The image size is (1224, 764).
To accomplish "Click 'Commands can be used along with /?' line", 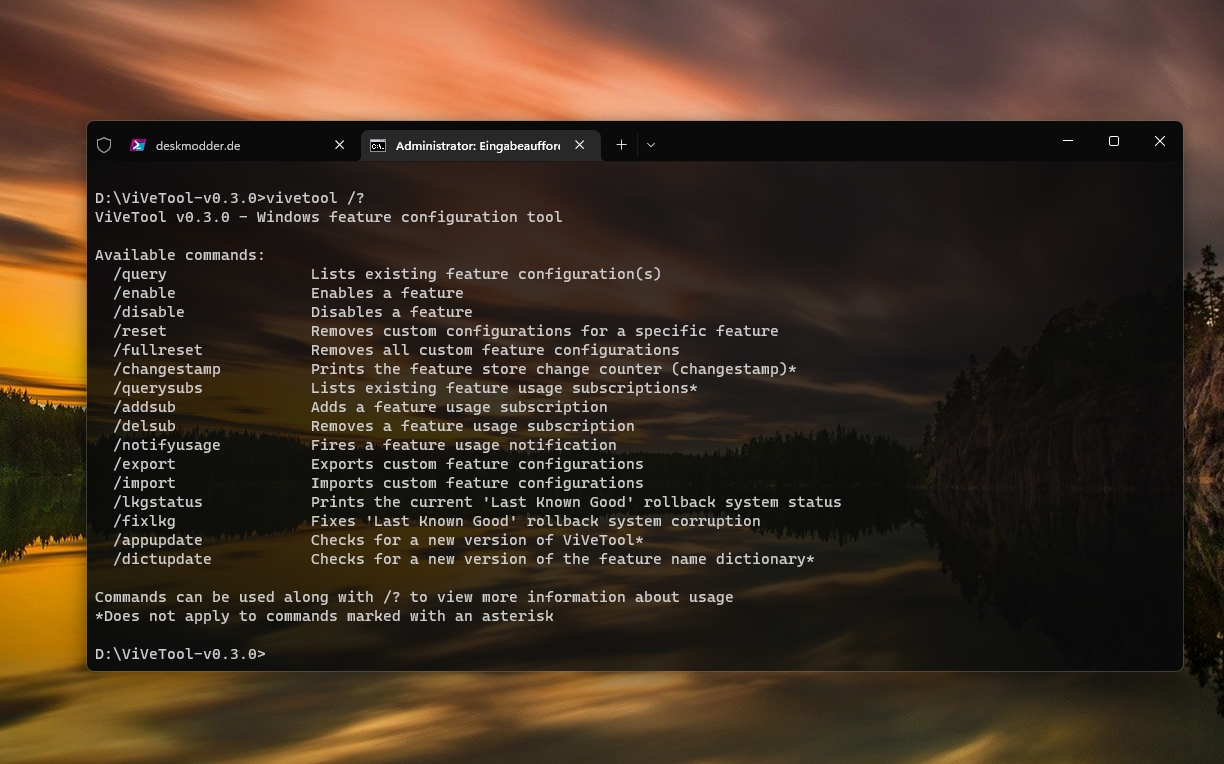I will point(414,597).
